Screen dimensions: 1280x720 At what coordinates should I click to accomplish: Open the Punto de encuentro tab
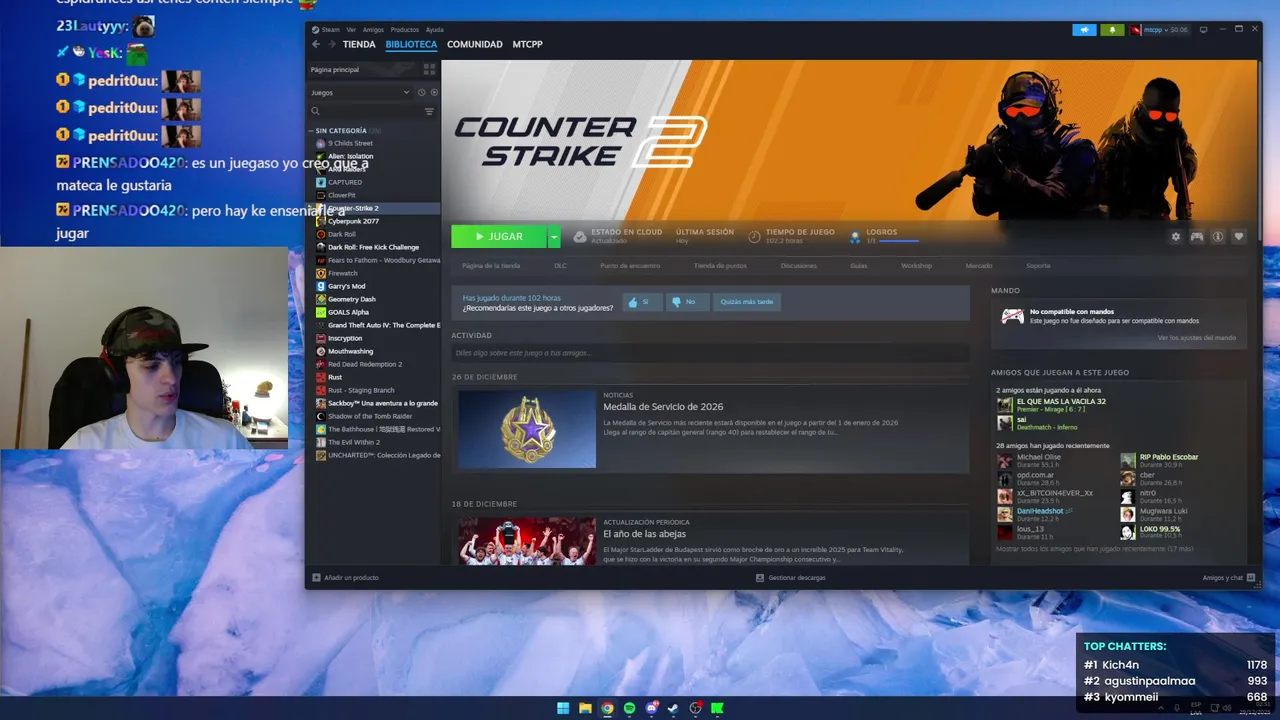click(x=630, y=266)
